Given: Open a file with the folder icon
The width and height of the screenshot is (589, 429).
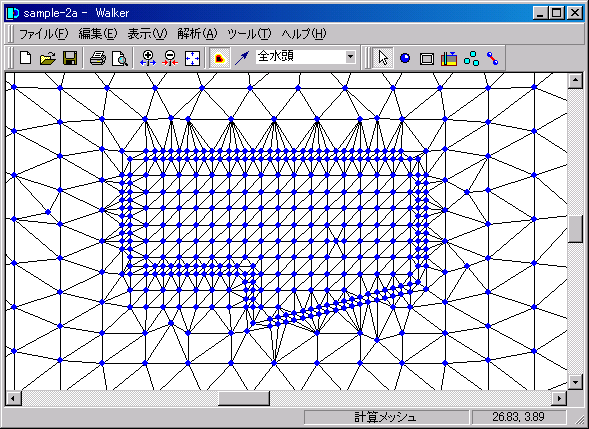Looking at the screenshot, I should (48, 58).
